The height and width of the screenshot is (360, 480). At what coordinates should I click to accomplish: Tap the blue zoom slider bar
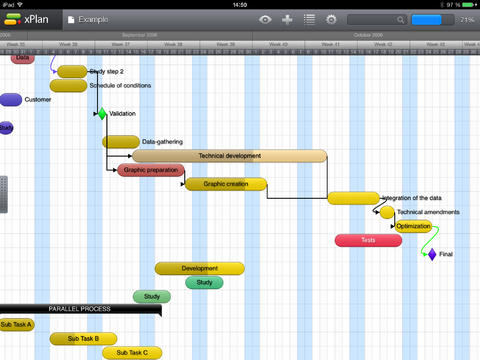[427, 20]
